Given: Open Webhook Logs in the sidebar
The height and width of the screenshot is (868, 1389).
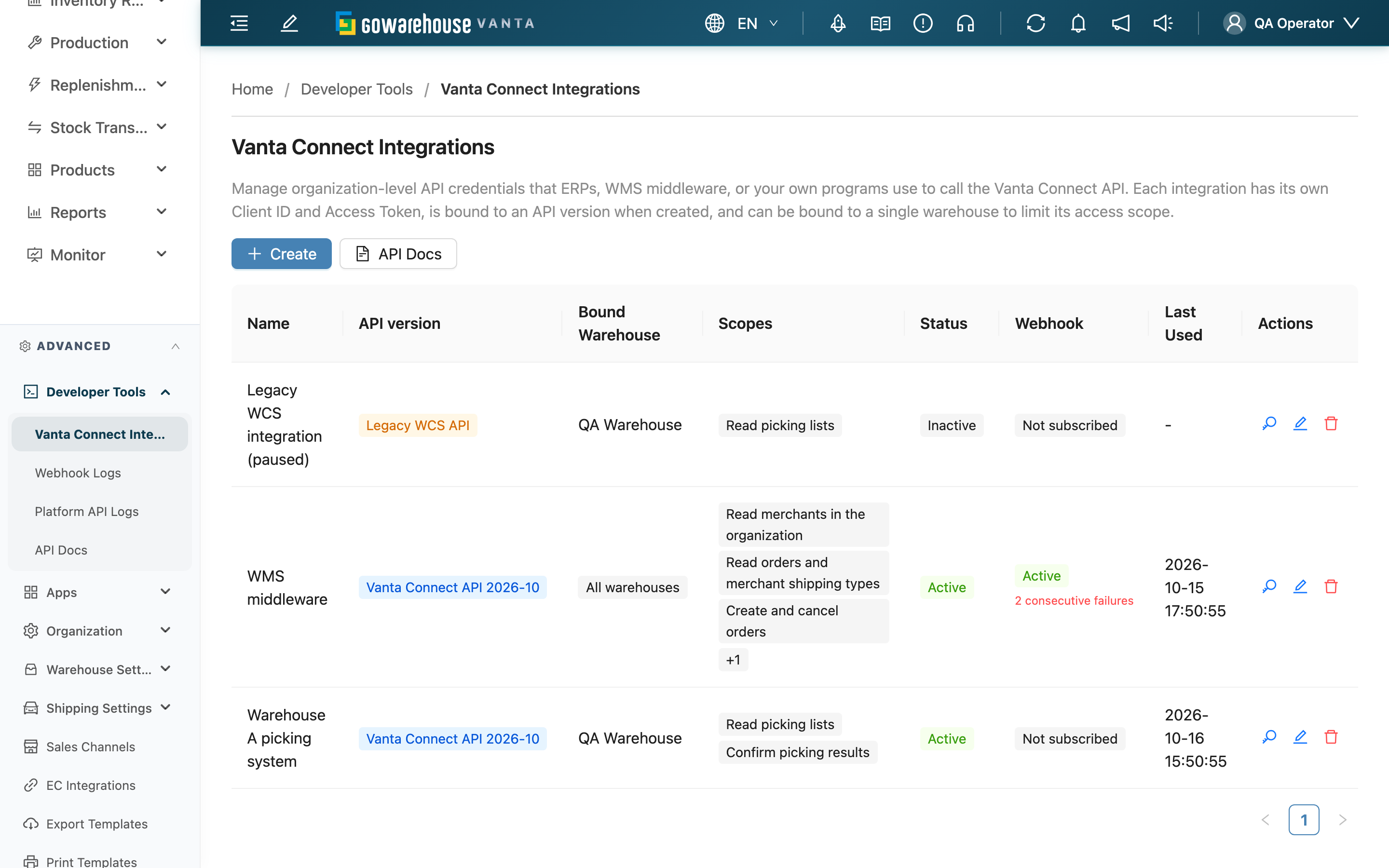Looking at the screenshot, I should coord(78,473).
